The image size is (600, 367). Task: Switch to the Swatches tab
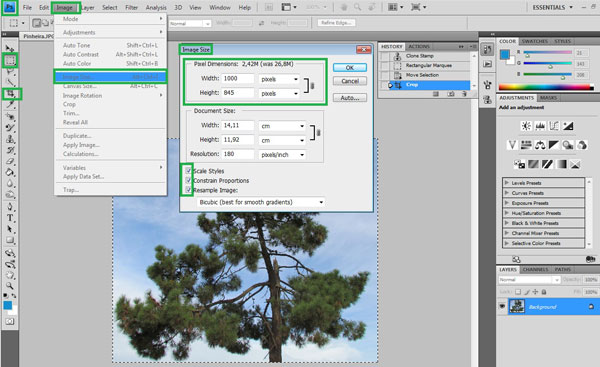(535, 41)
